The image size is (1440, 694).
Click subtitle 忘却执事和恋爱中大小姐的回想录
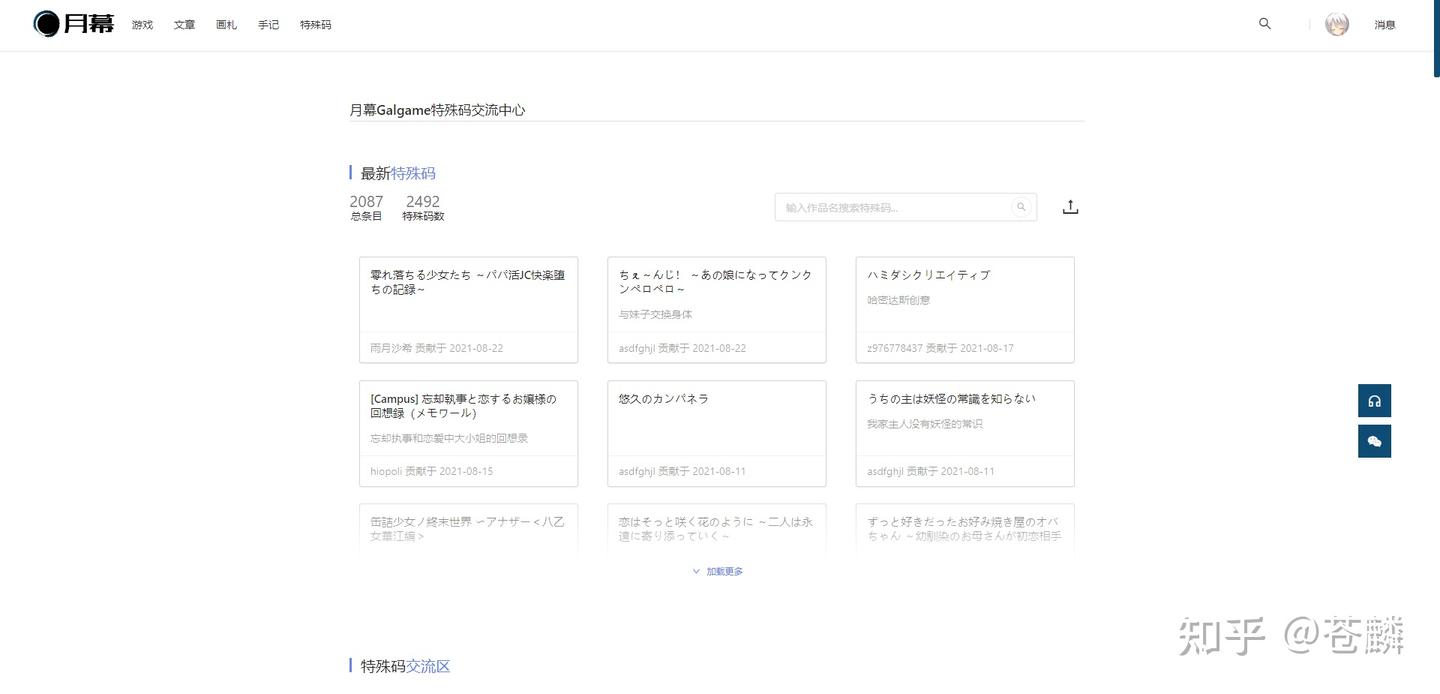[449, 438]
